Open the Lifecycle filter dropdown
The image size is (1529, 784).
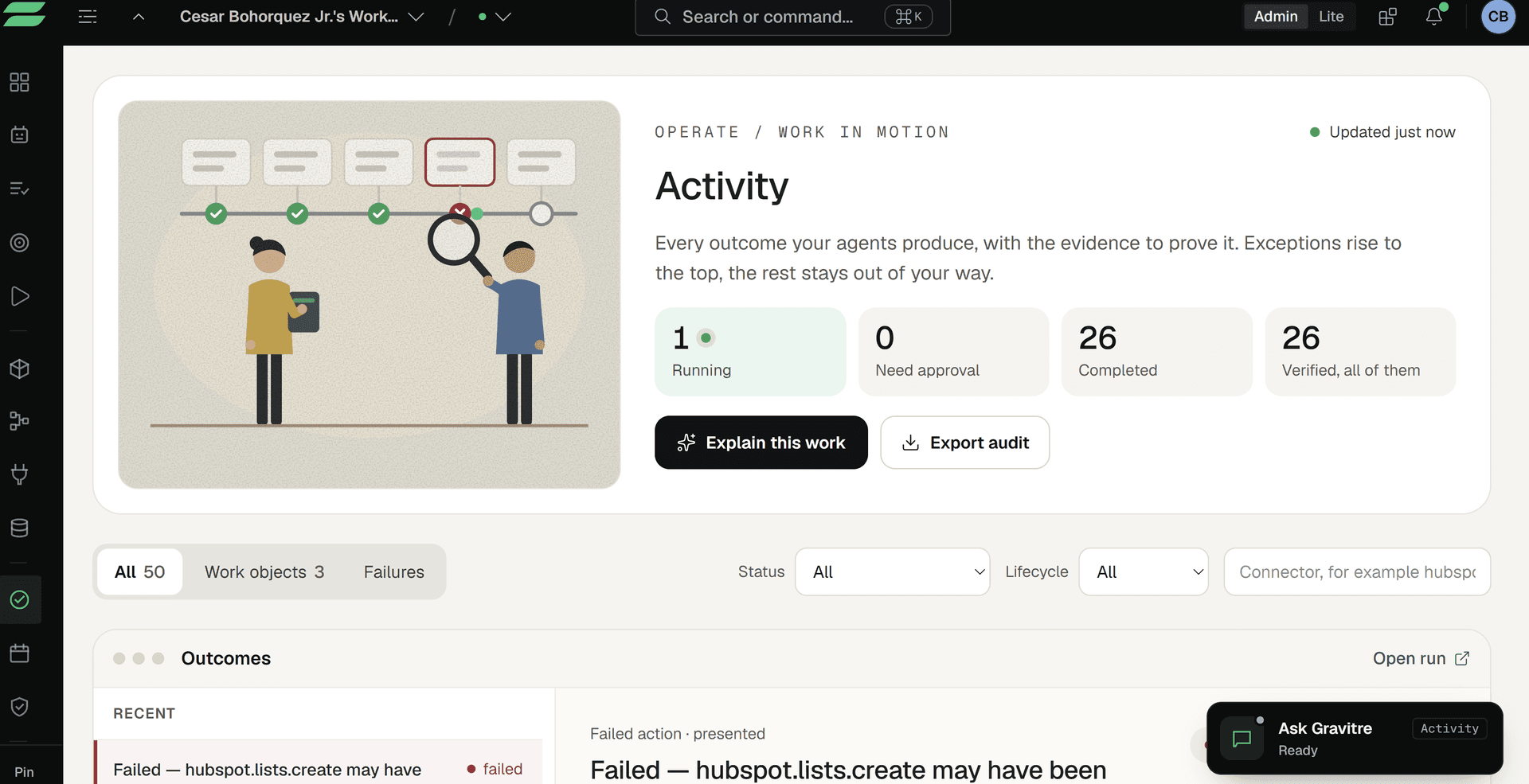1144,571
